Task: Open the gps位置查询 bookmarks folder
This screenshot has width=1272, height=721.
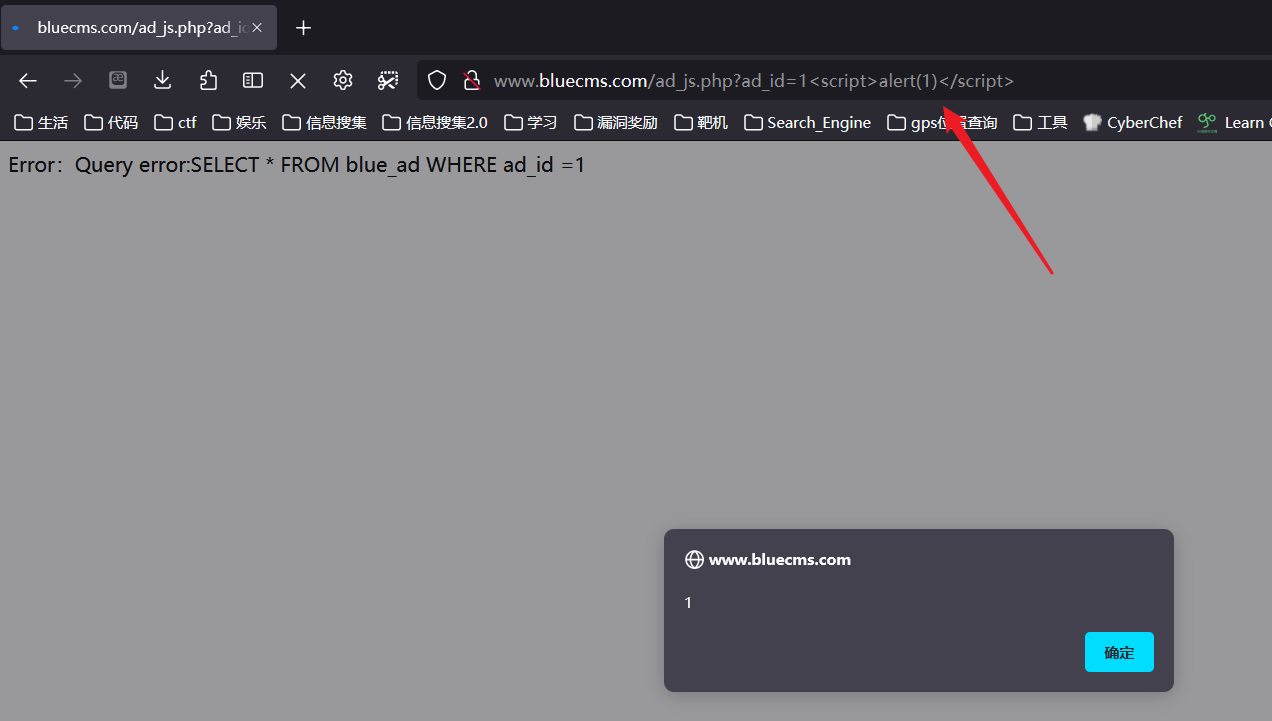Action: [x=942, y=122]
